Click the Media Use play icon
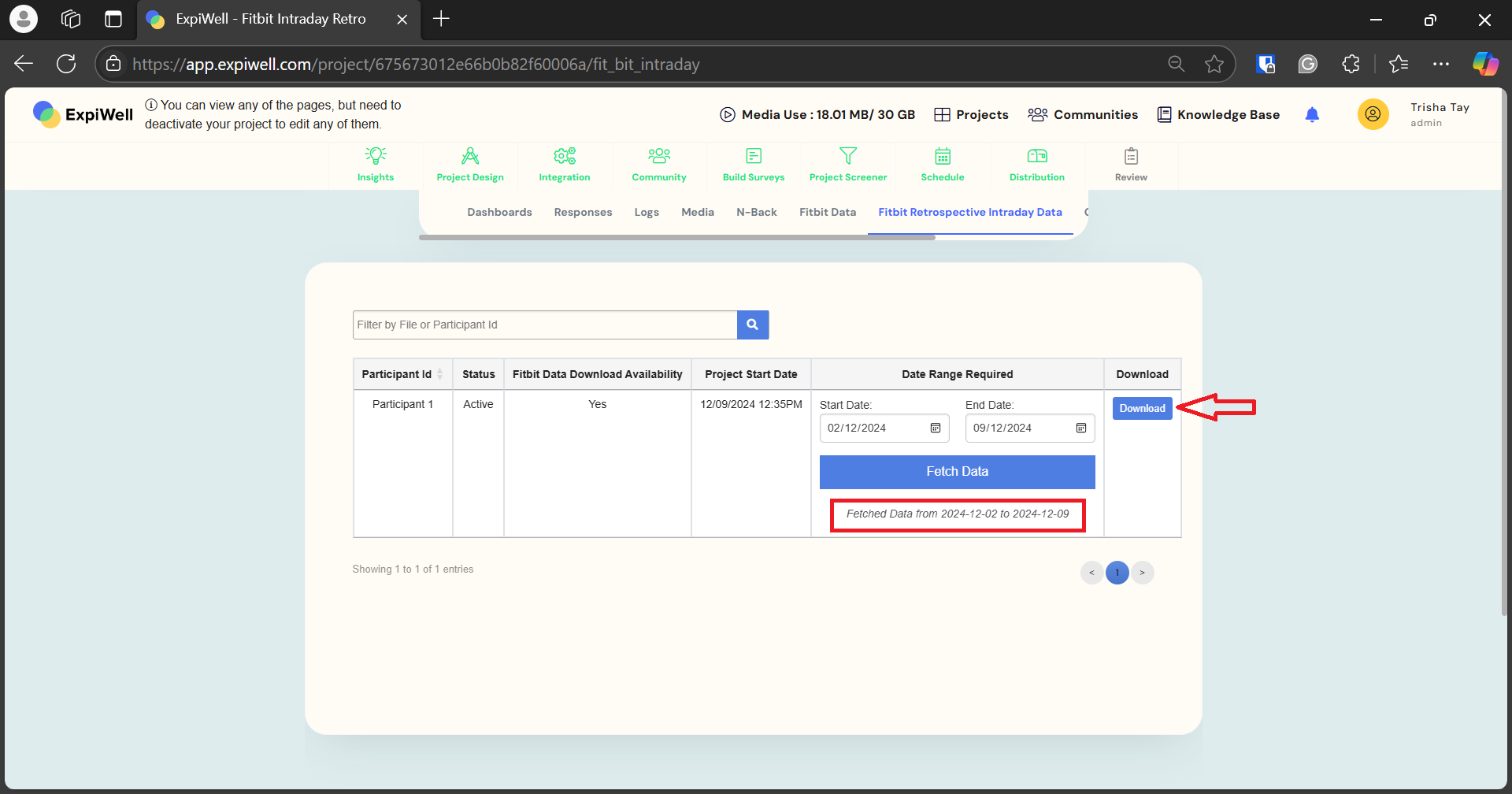Viewport: 1512px width, 794px height. point(728,115)
